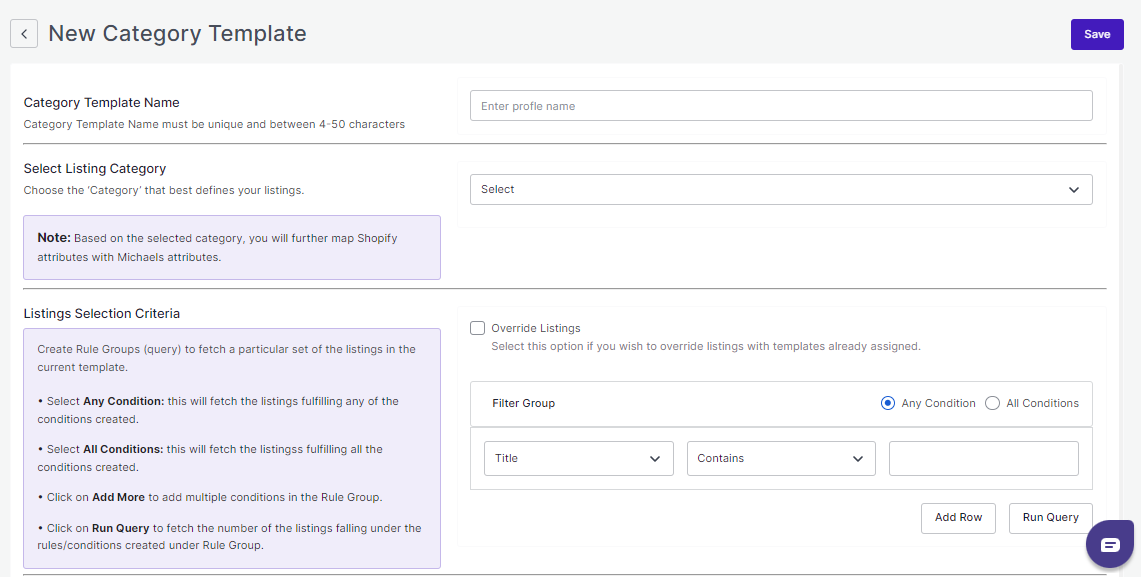Go back using the left arrow button
Image resolution: width=1141 pixels, height=577 pixels.
[24, 34]
